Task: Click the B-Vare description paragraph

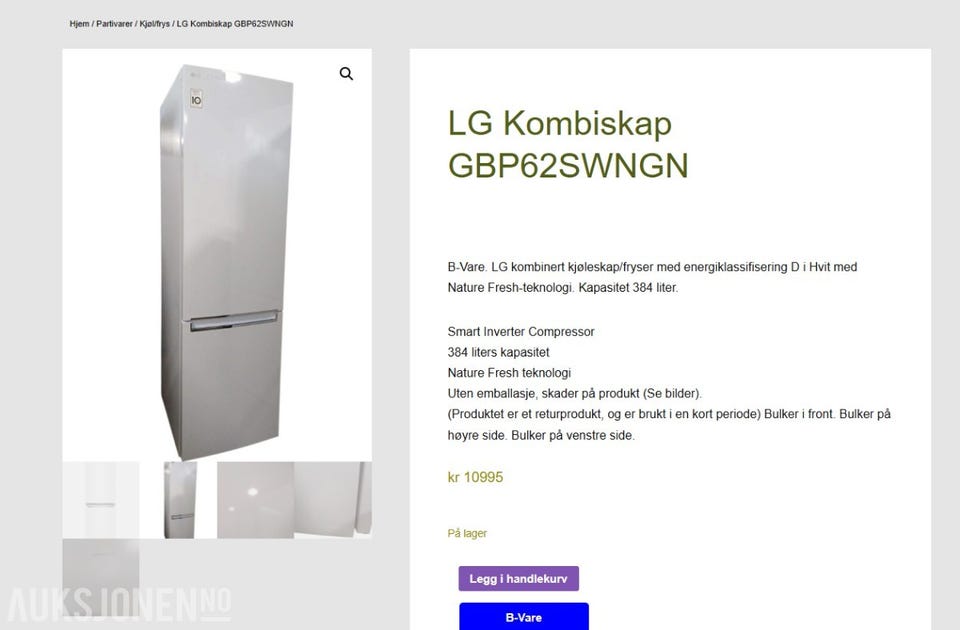Action: tap(652, 277)
